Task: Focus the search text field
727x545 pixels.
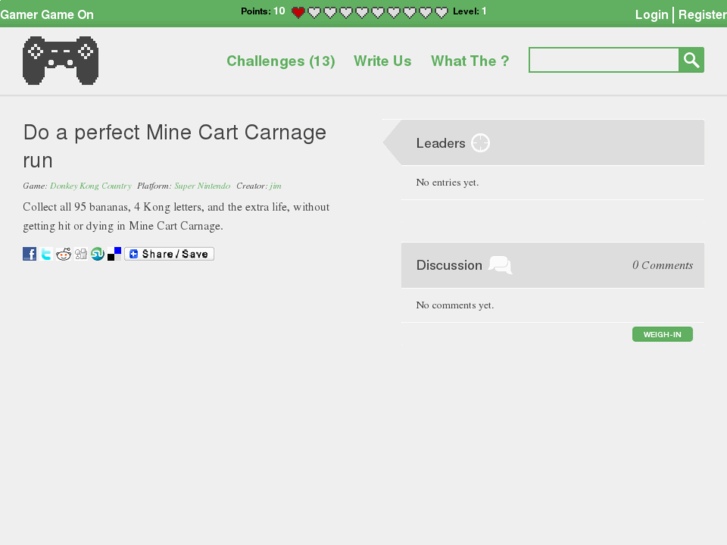Action: point(604,60)
